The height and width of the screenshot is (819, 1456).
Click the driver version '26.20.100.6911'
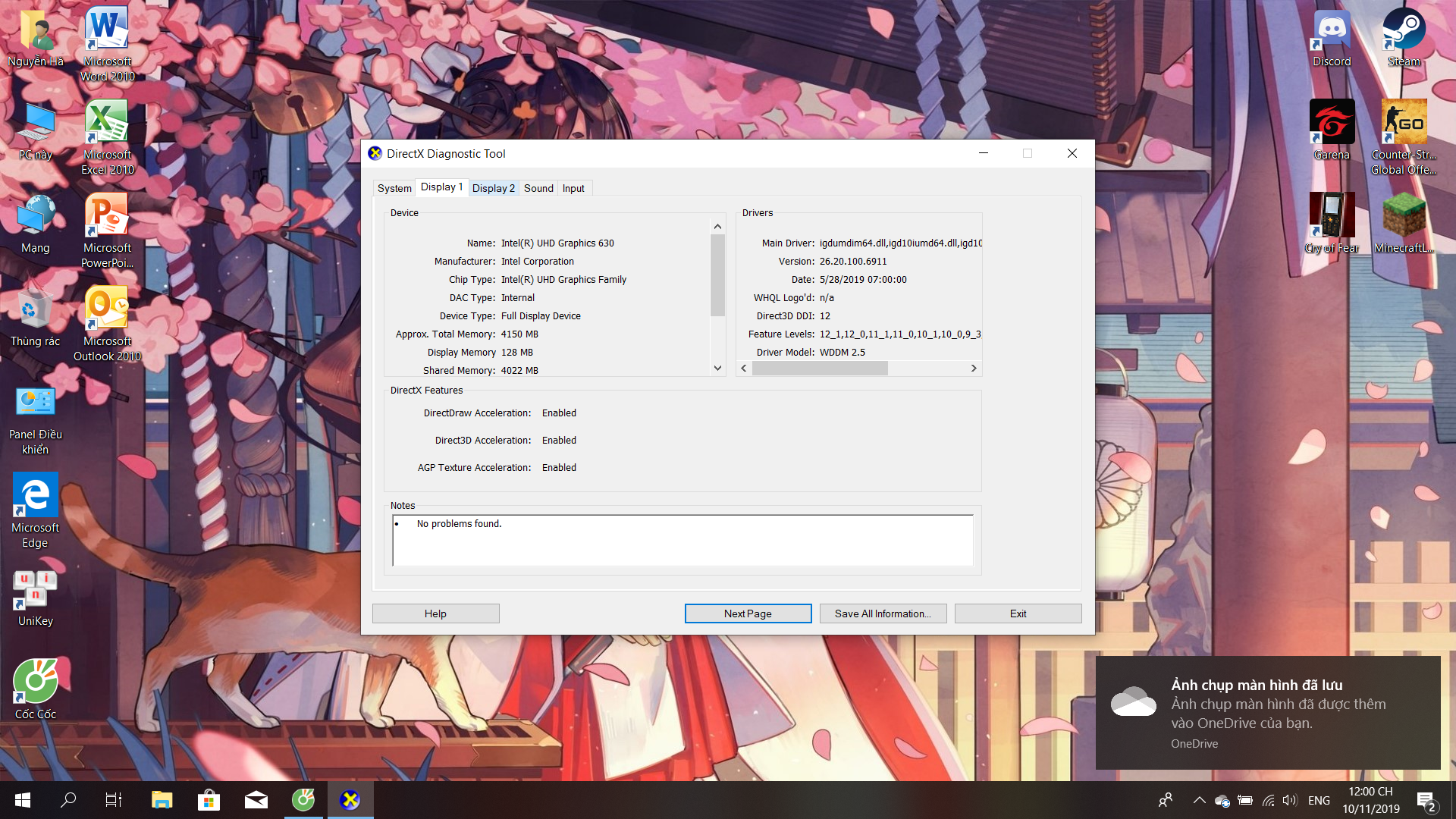pyautogui.click(x=853, y=262)
